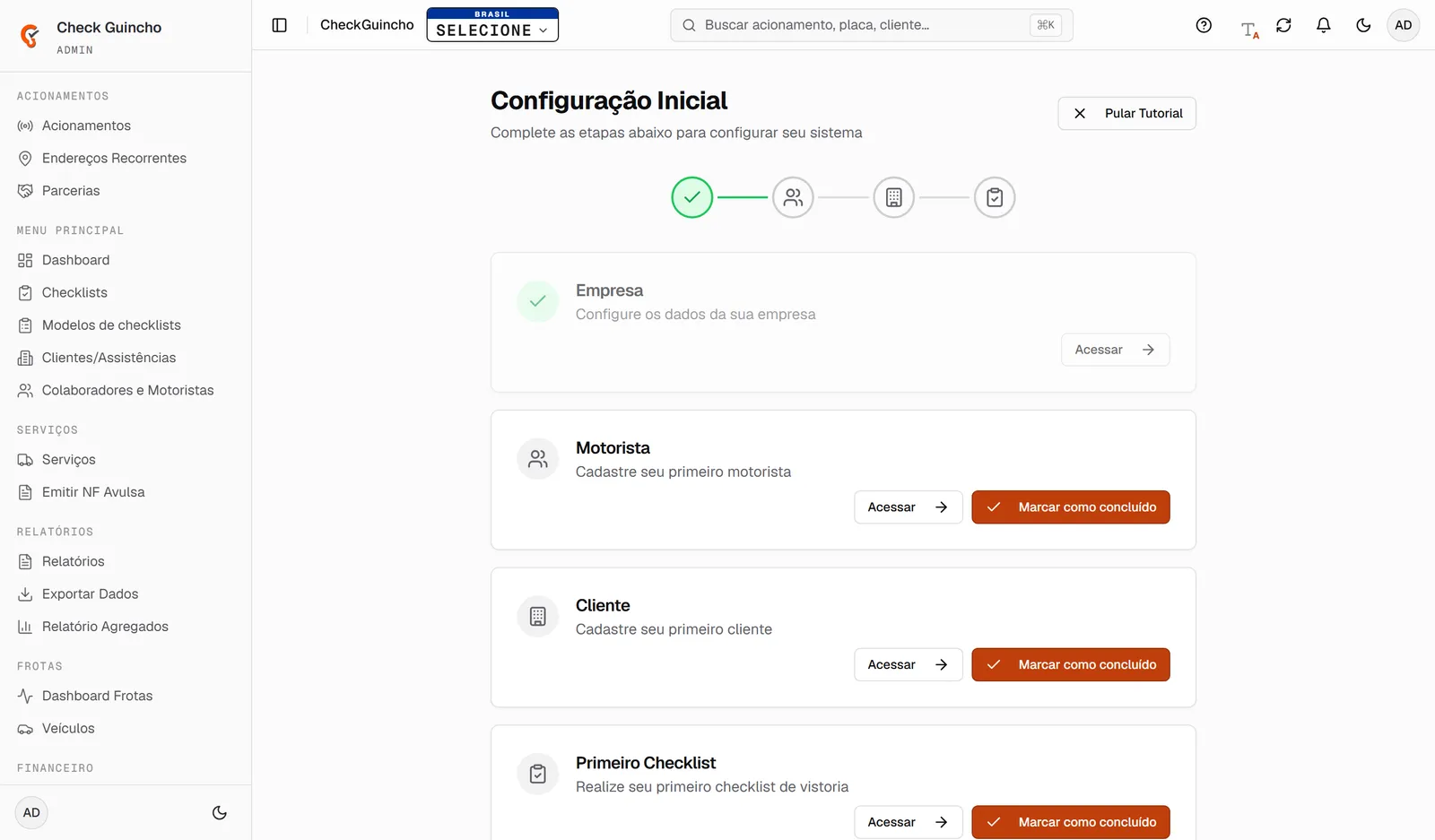This screenshot has height=840, width=1435.
Task: Click the Check Guincho logo icon
Action: 30,36
